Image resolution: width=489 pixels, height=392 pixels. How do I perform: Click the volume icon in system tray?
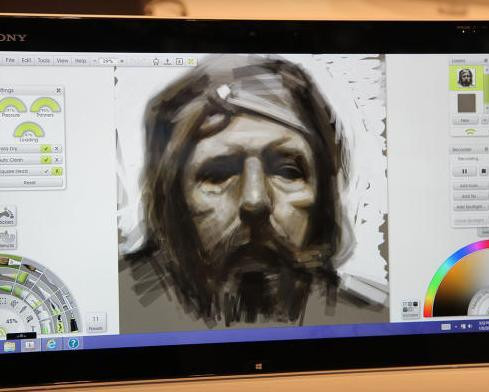click(x=471, y=326)
